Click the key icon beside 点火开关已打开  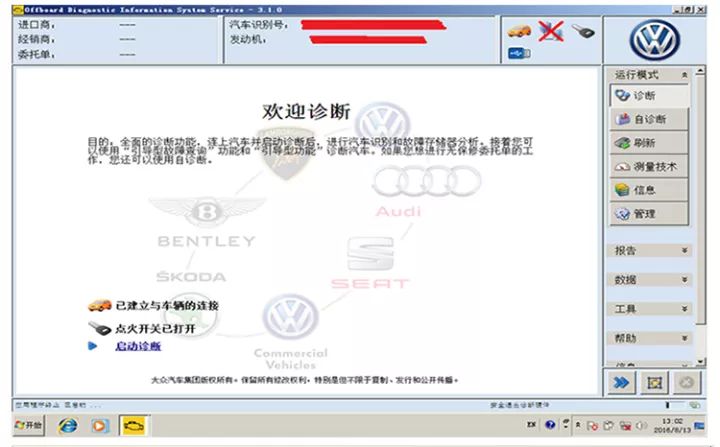point(100,328)
